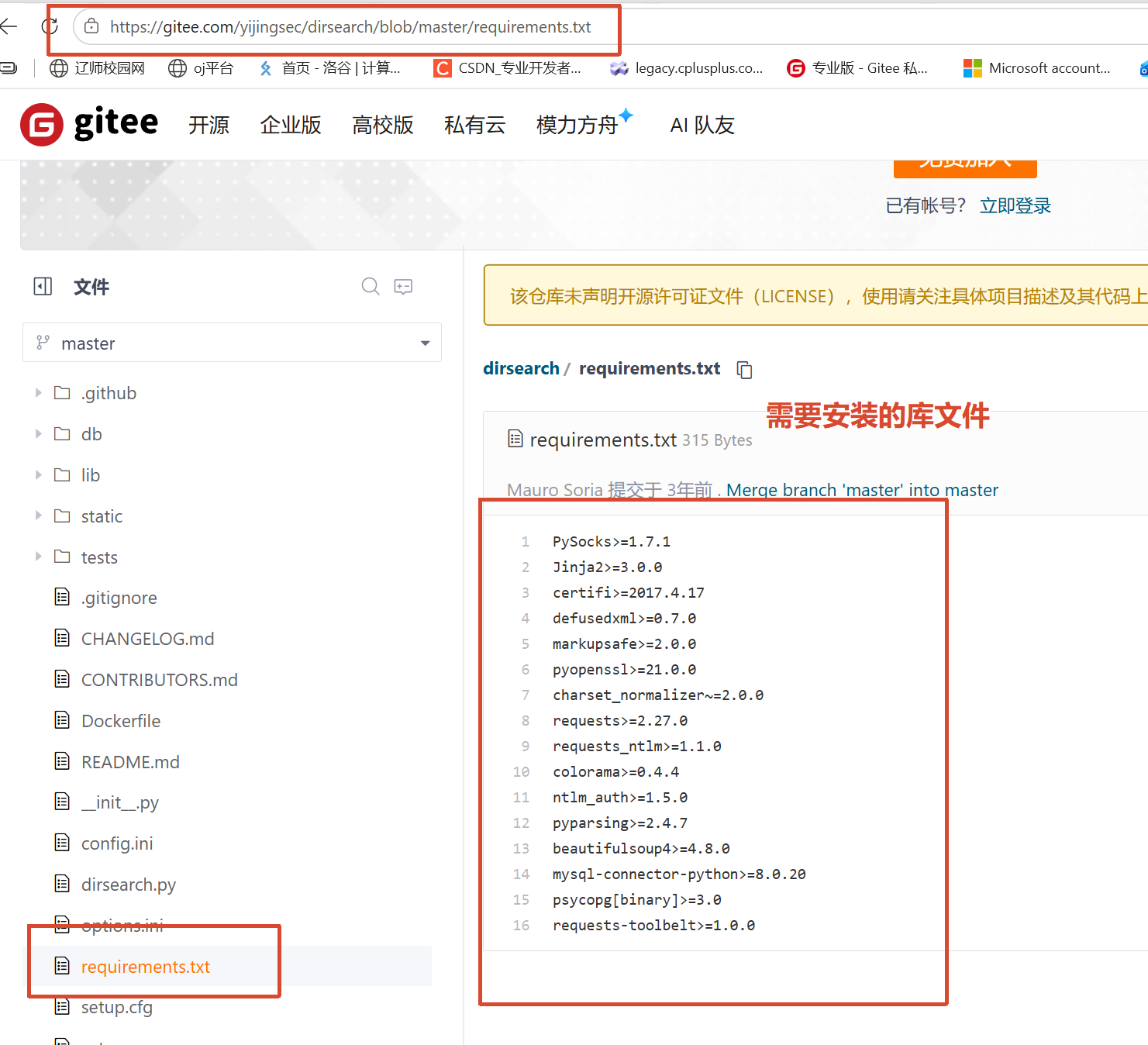
Task: Open the 辽师校园网 bookmark
Action: tap(97, 68)
